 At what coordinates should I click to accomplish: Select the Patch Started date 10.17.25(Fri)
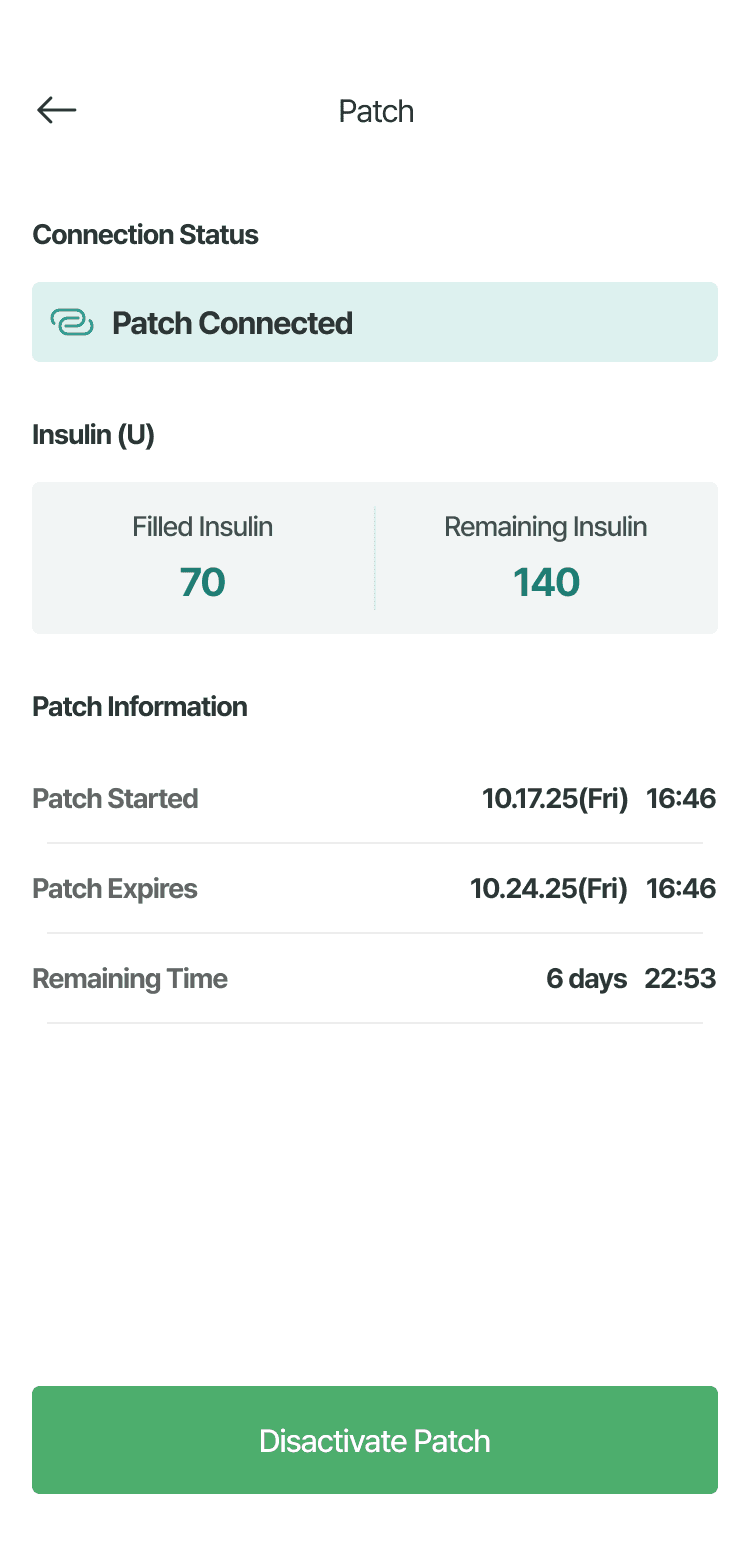(555, 798)
